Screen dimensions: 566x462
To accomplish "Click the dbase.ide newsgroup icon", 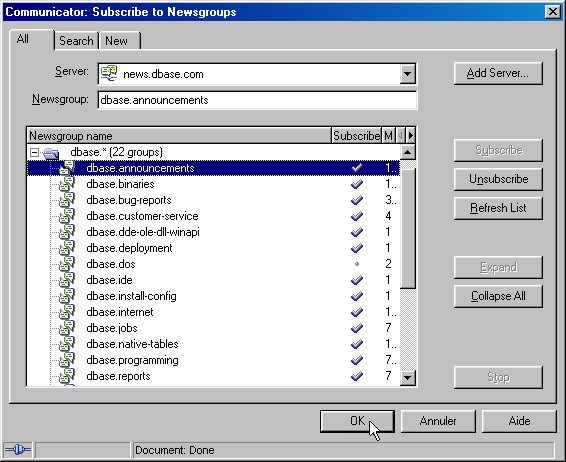I will pos(67,280).
